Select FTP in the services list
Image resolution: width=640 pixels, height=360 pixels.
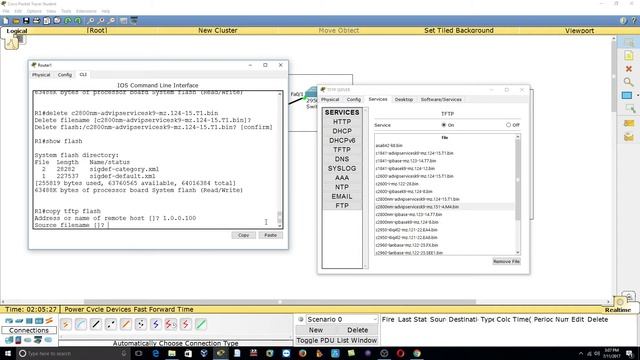point(342,206)
